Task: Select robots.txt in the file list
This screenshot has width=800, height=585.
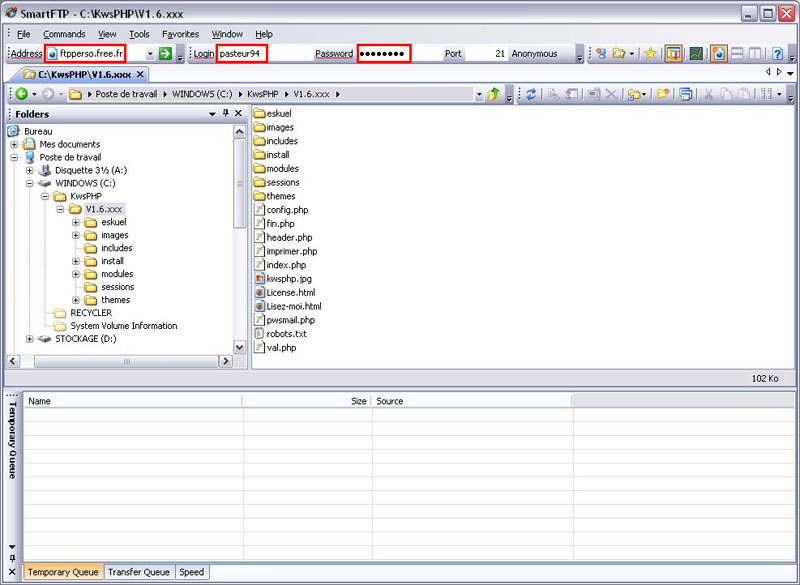Action: [287, 334]
